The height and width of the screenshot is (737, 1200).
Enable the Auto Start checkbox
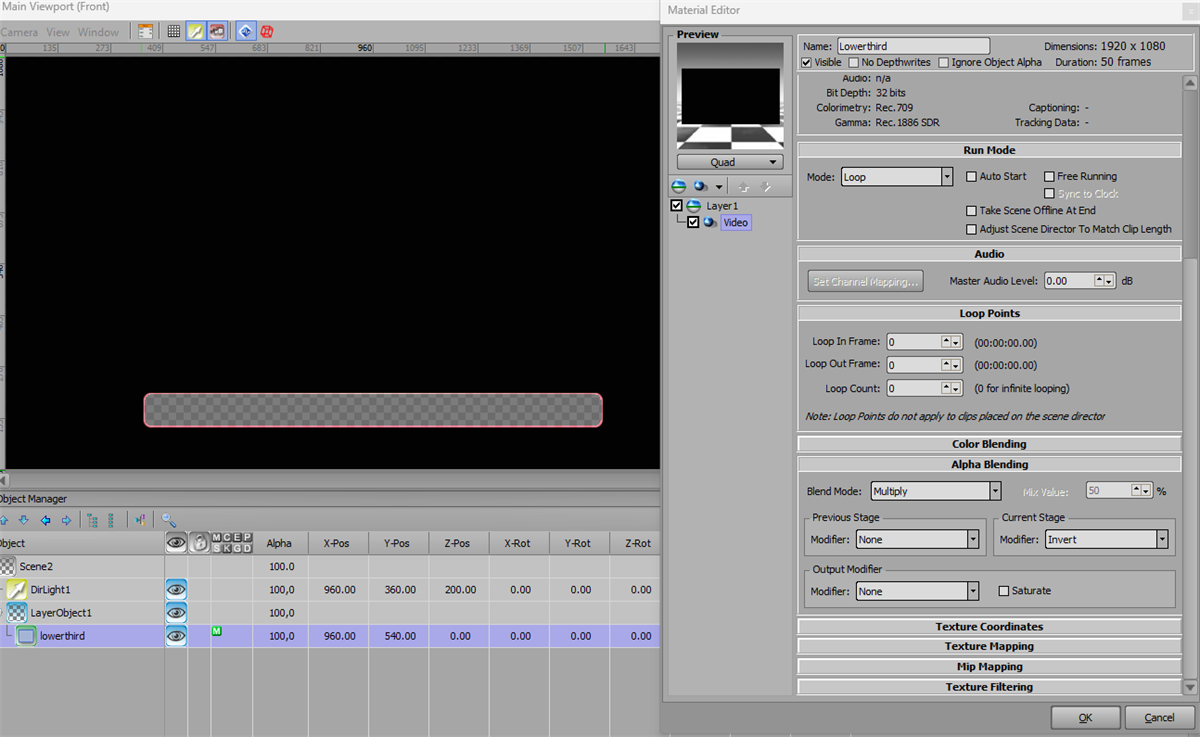tap(971, 177)
